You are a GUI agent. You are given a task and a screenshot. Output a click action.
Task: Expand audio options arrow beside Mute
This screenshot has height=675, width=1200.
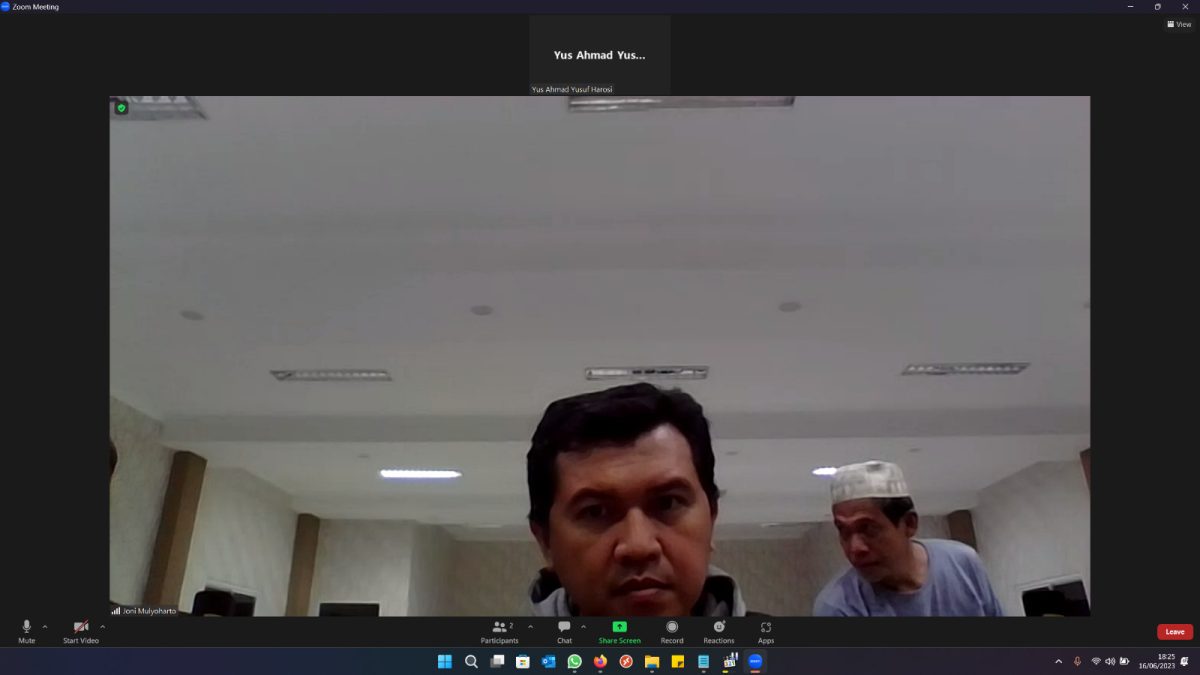click(x=45, y=627)
